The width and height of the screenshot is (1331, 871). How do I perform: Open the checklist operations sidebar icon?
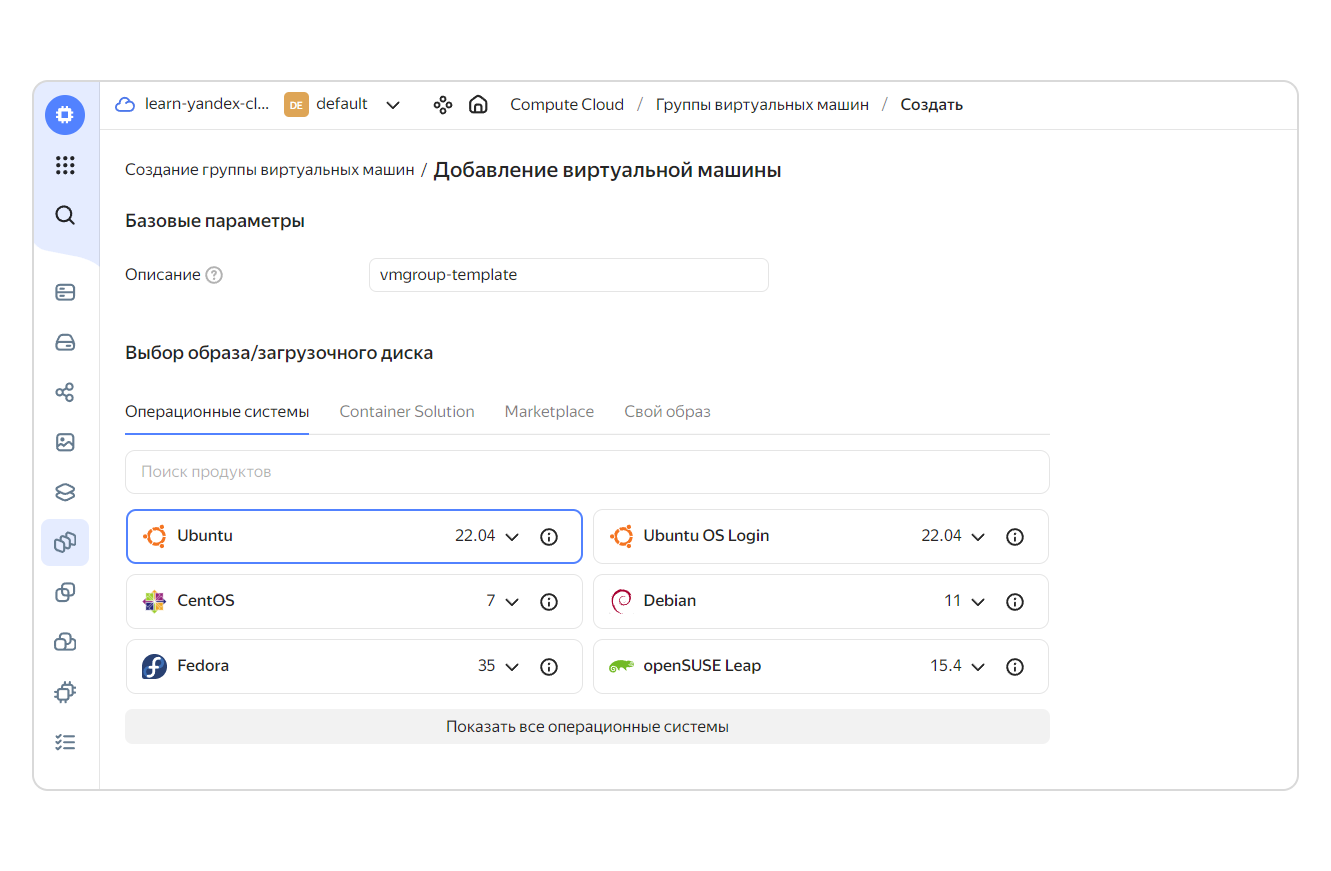[65, 742]
